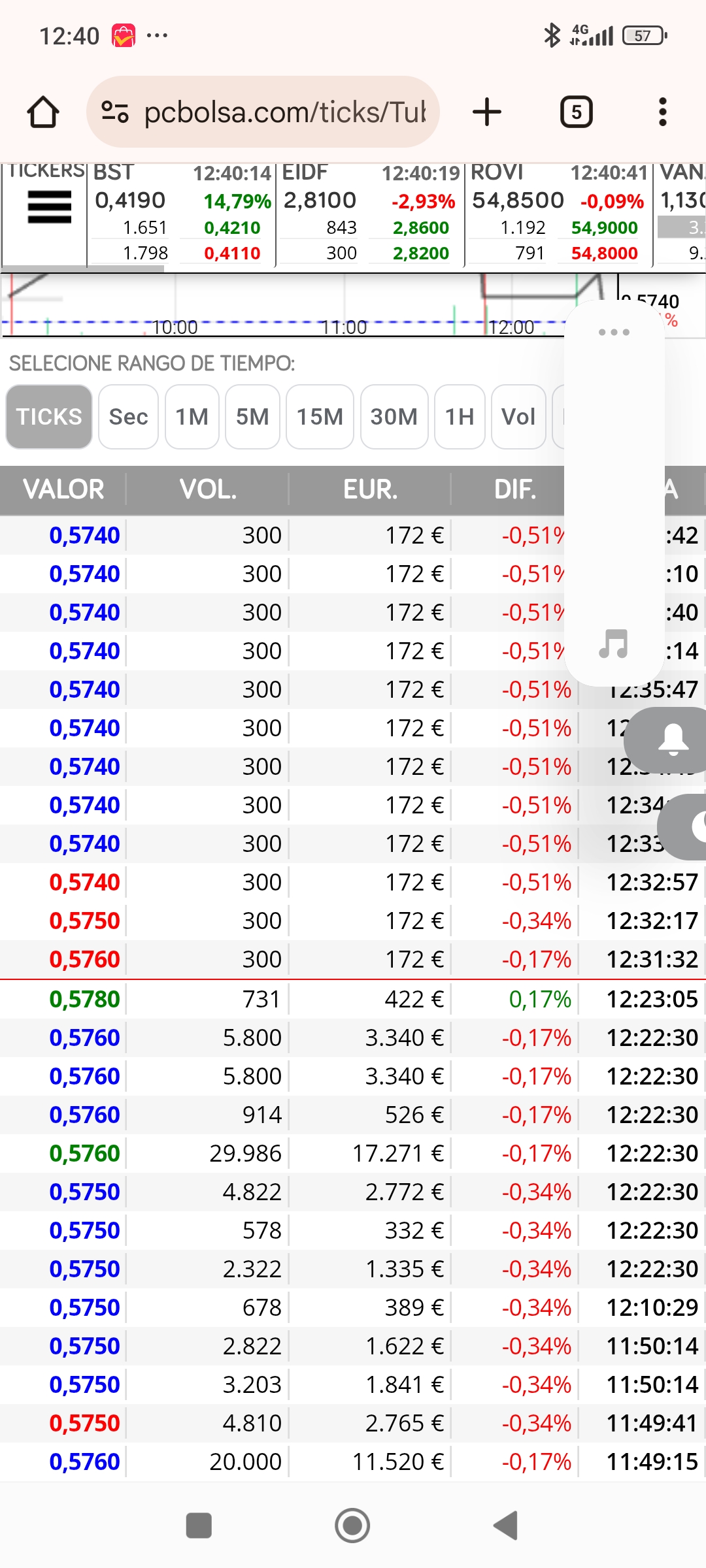Expand the floating panel three-dot options

pos(614,332)
